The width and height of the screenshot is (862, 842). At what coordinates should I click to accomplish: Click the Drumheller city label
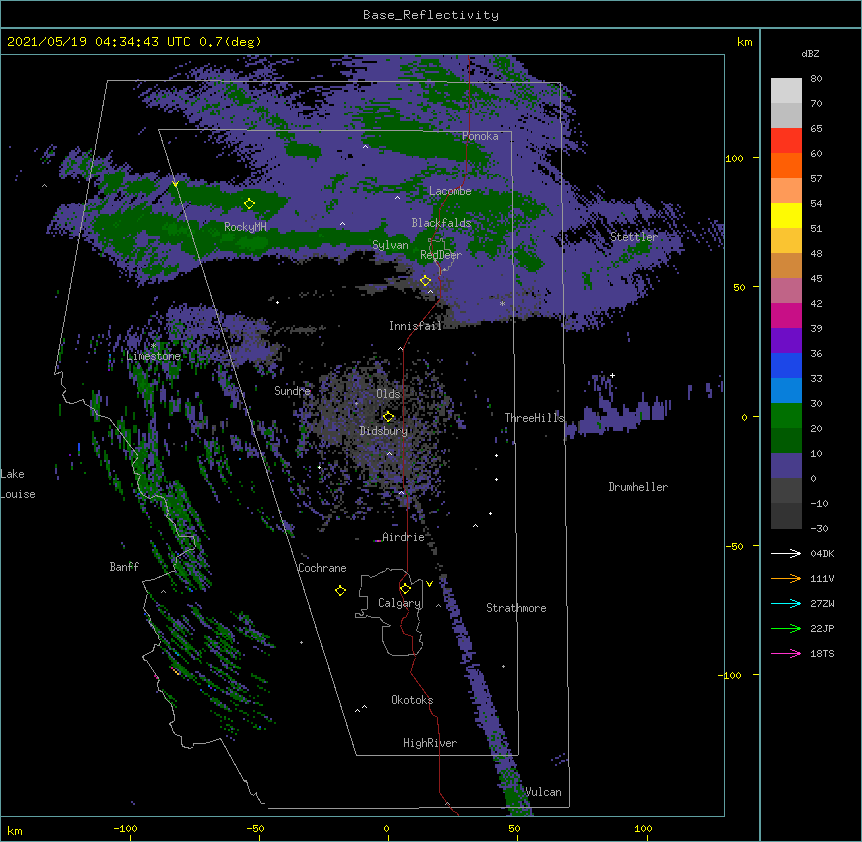click(638, 487)
